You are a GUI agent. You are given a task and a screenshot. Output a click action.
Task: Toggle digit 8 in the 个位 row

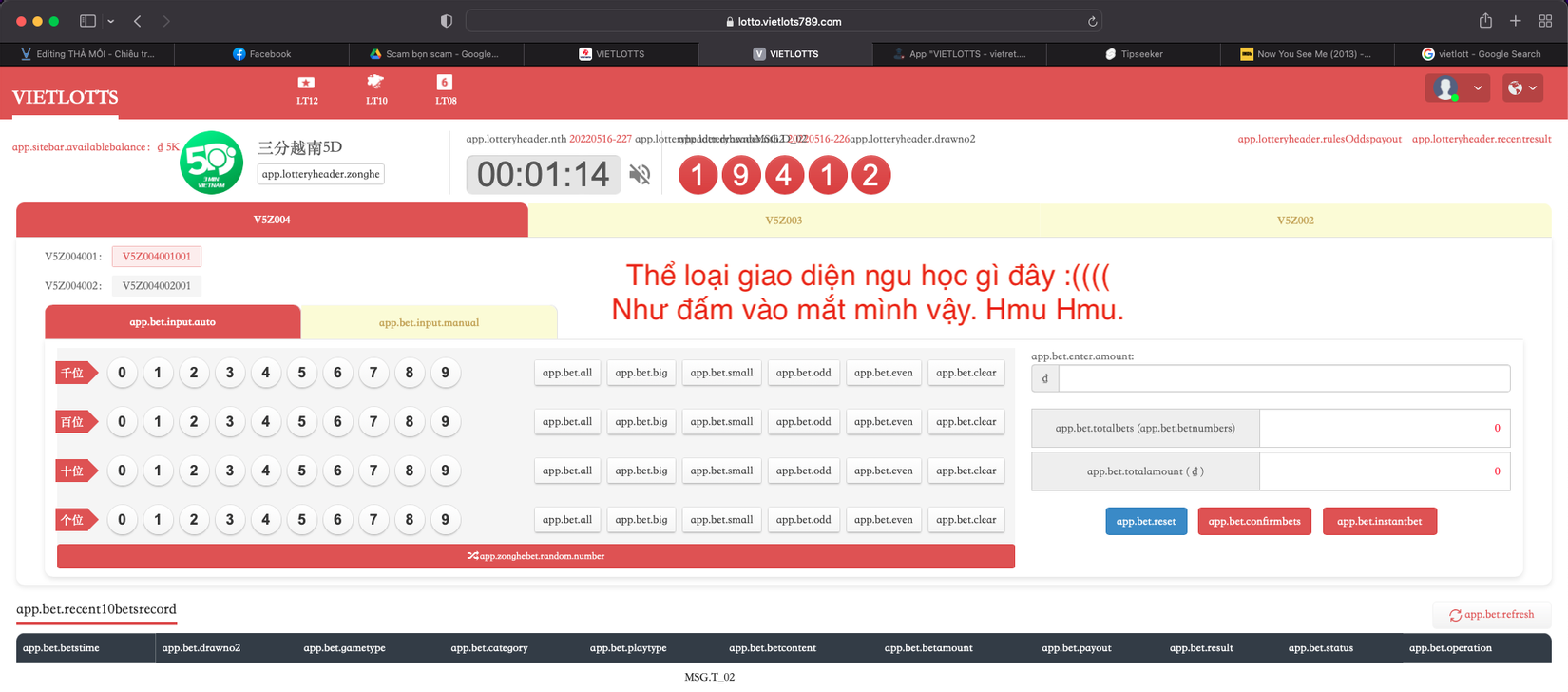click(410, 519)
